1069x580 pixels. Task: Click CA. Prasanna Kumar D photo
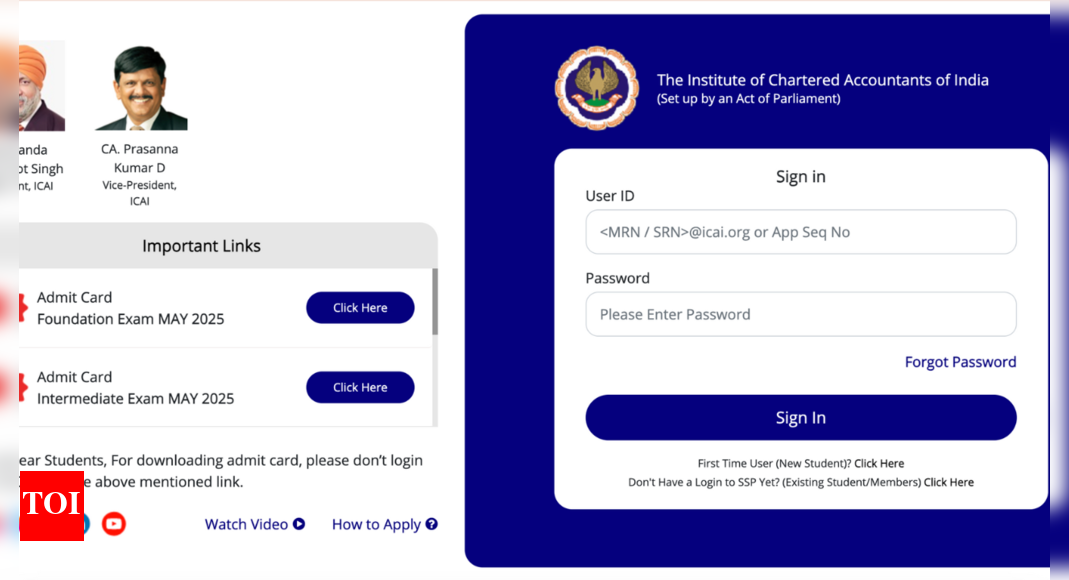coord(141,88)
